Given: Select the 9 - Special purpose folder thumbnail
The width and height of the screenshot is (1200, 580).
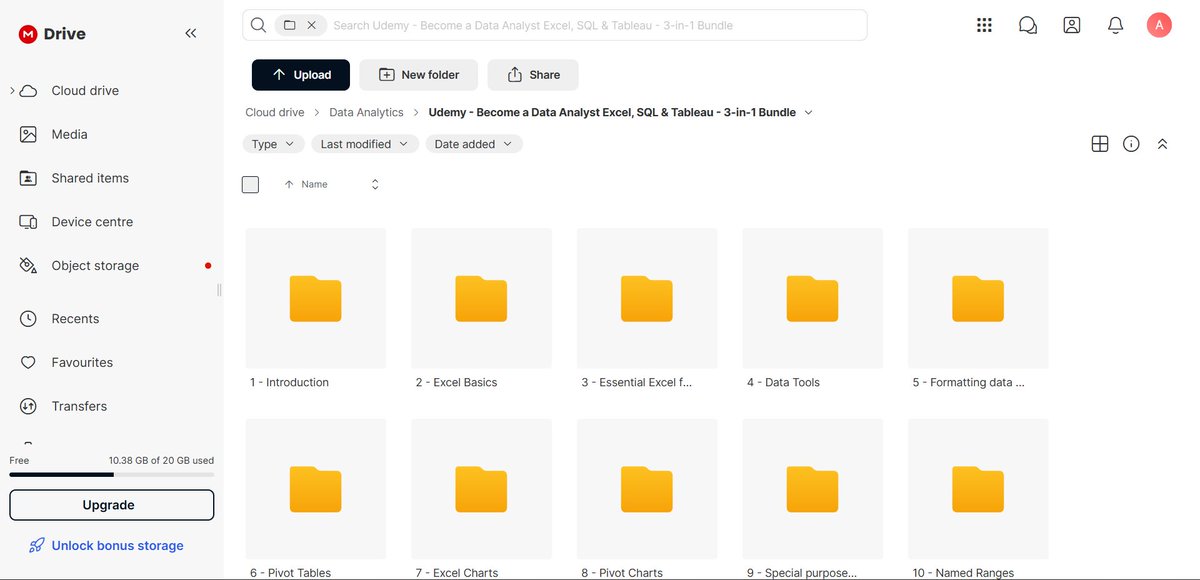Looking at the screenshot, I should (x=812, y=489).
